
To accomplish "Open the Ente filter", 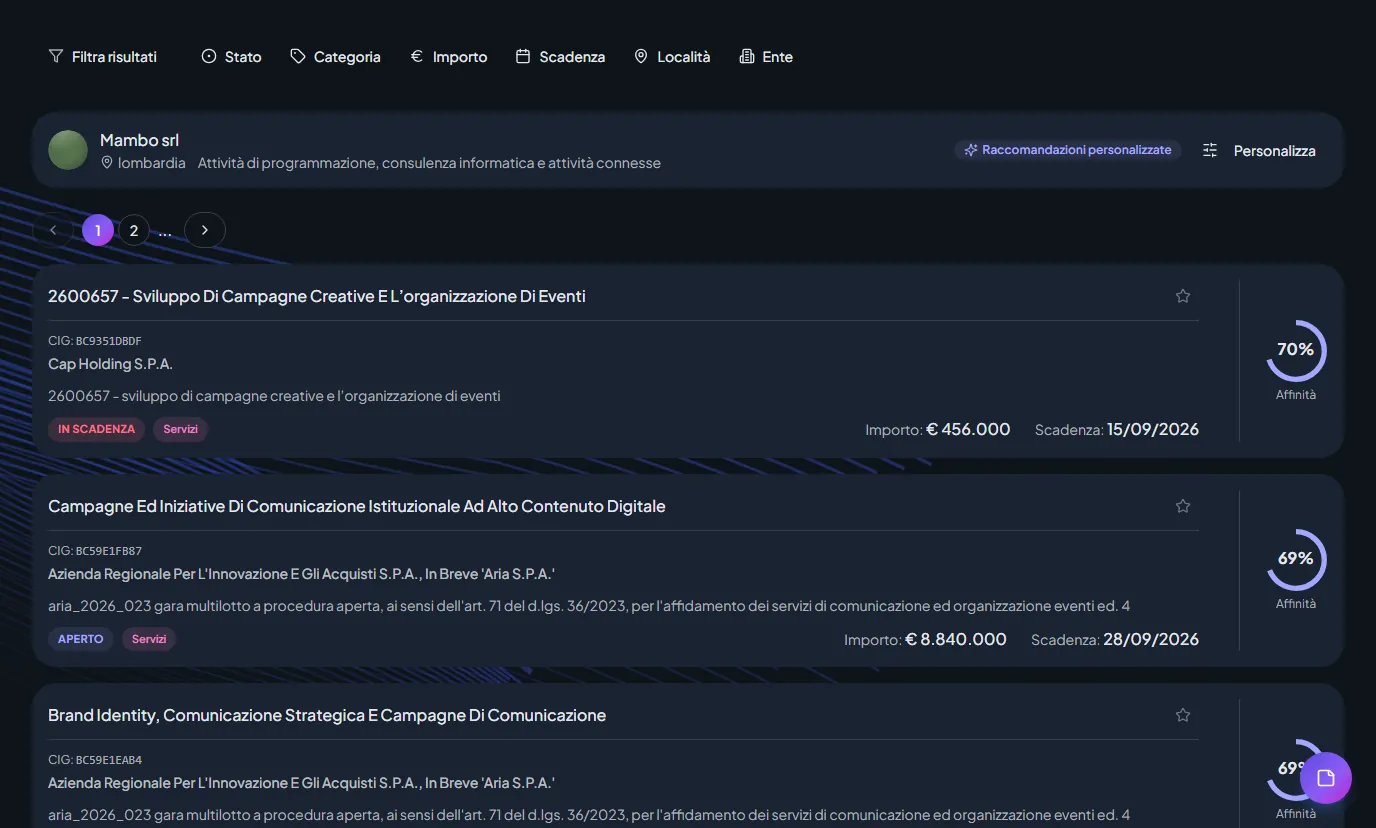I will coord(766,57).
